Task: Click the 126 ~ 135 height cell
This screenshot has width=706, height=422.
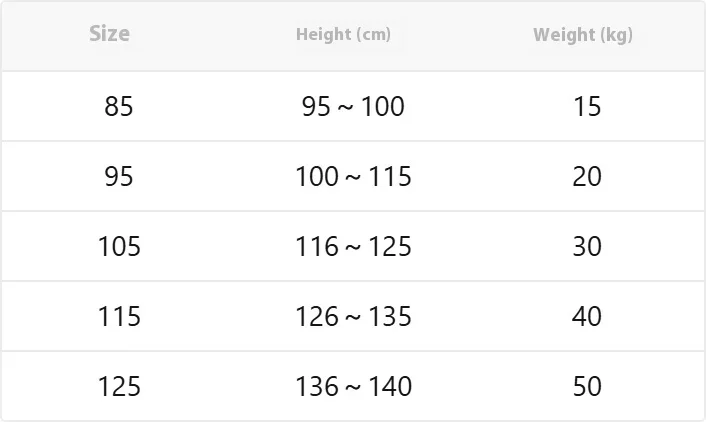Action: coord(353,316)
